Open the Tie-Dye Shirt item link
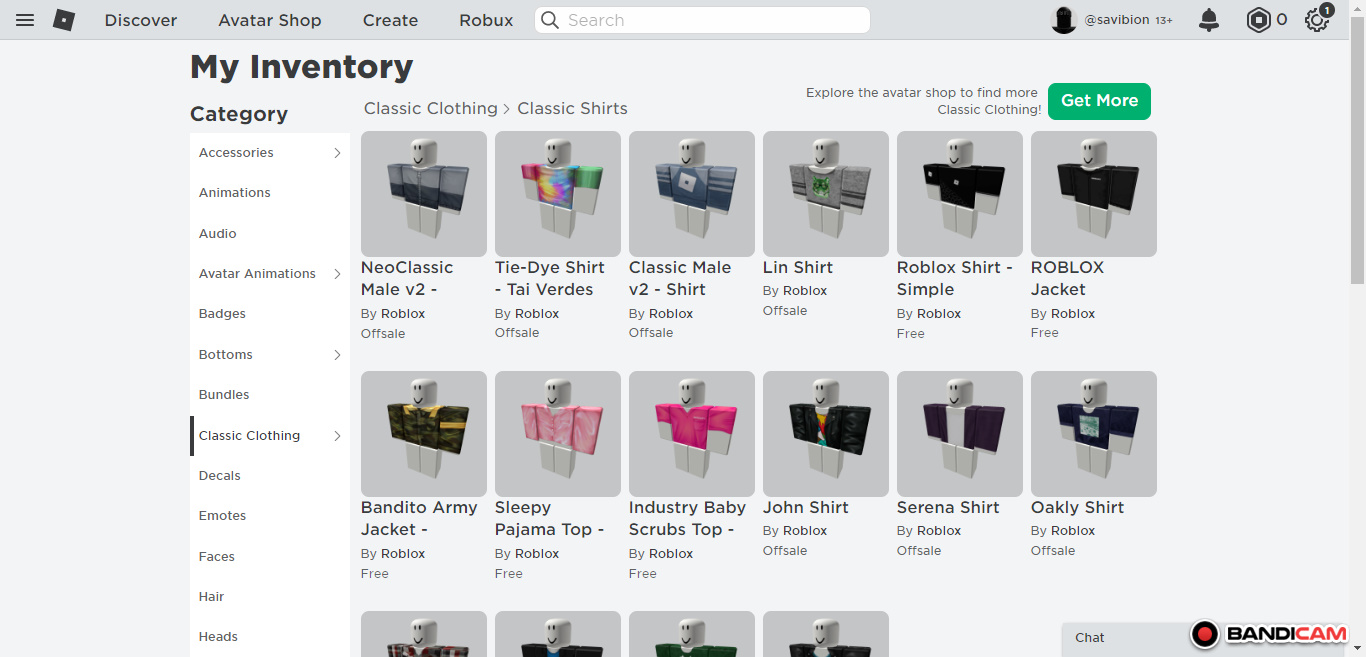Image resolution: width=1366 pixels, height=657 pixels. [550, 278]
